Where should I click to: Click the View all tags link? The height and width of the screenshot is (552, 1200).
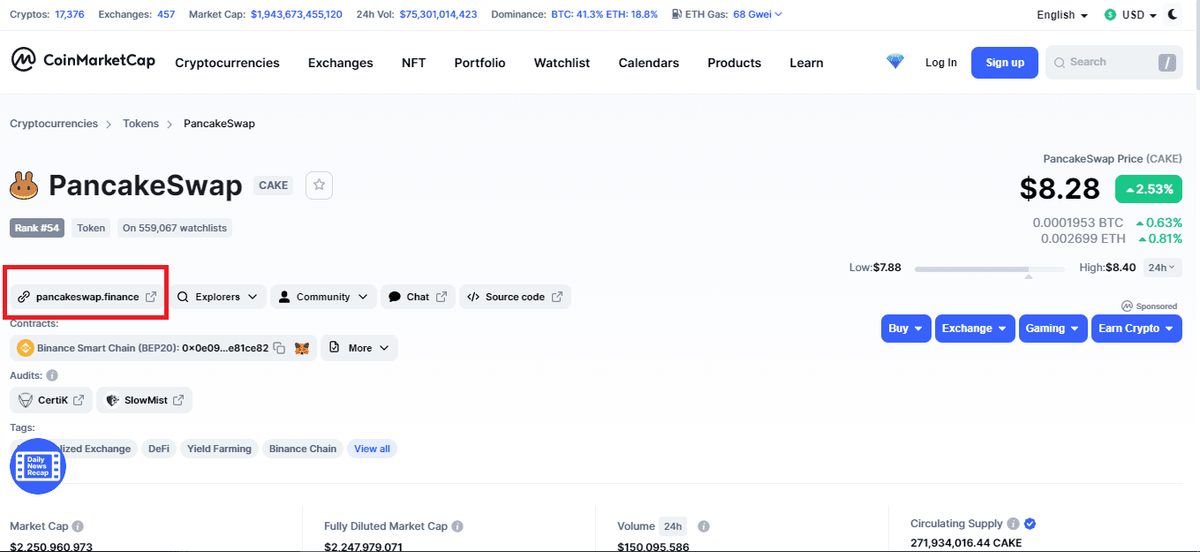click(x=372, y=449)
